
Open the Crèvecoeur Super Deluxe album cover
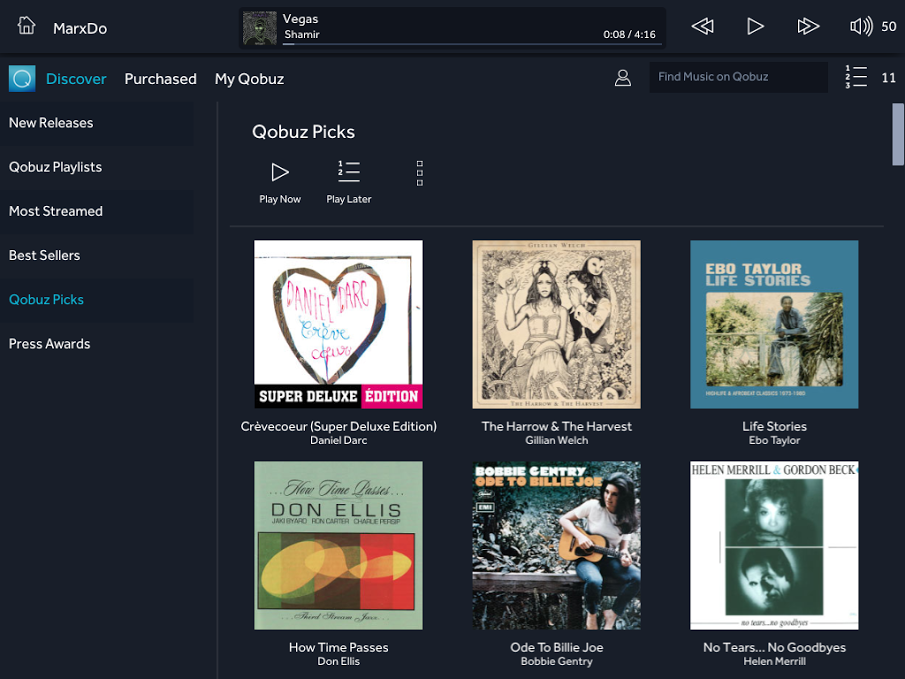coord(338,324)
